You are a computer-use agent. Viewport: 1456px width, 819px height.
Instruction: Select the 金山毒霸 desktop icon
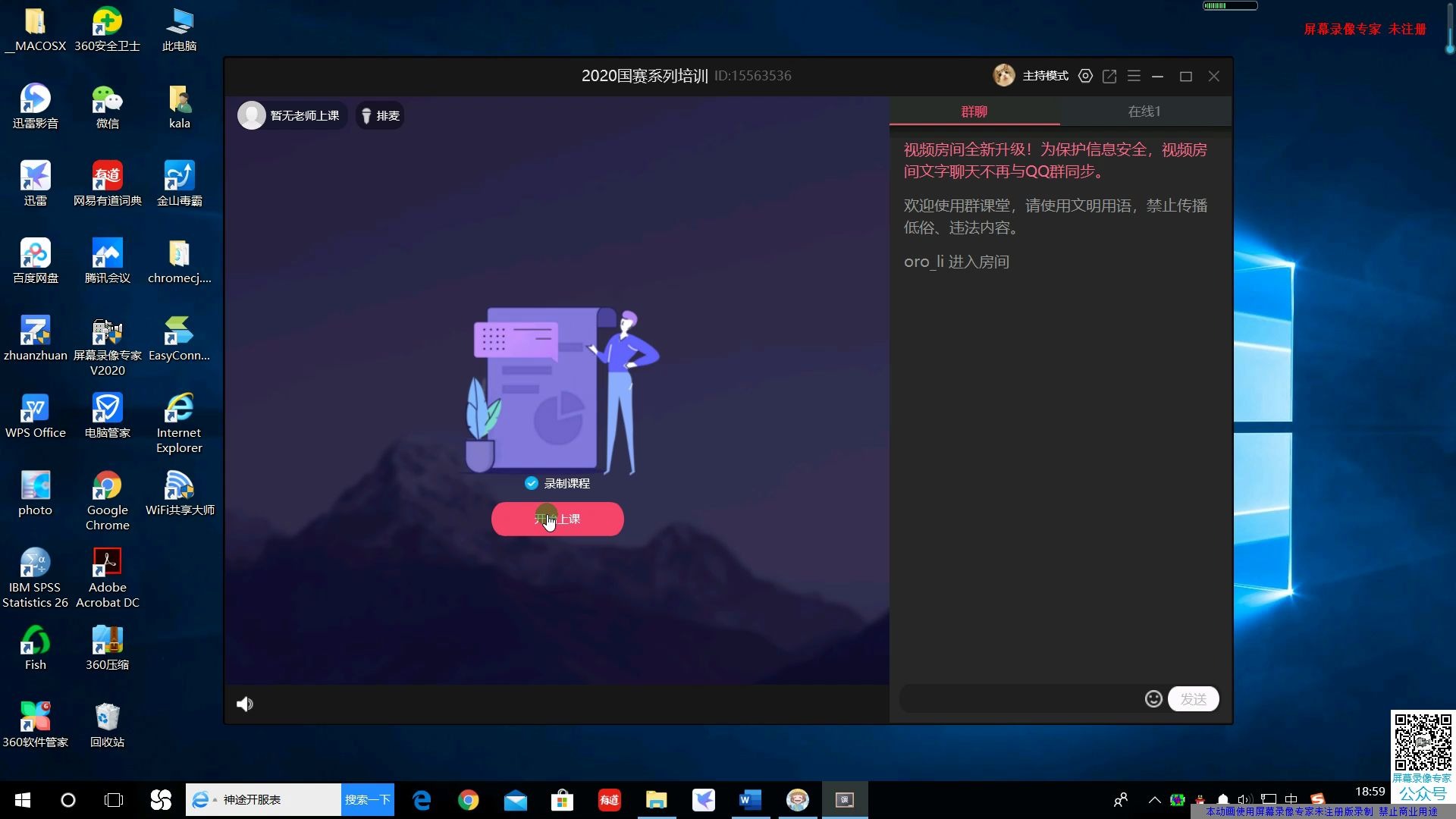pos(179,184)
